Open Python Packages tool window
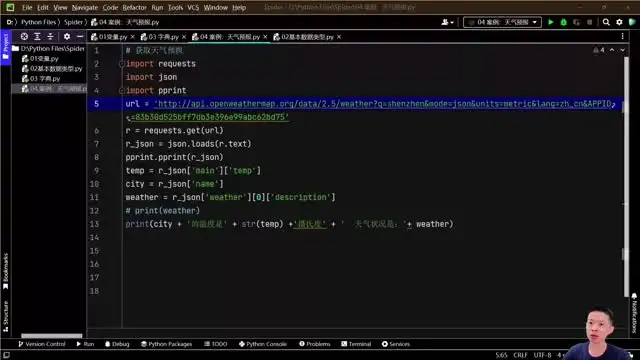The width and height of the screenshot is (640, 360). pos(167,344)
